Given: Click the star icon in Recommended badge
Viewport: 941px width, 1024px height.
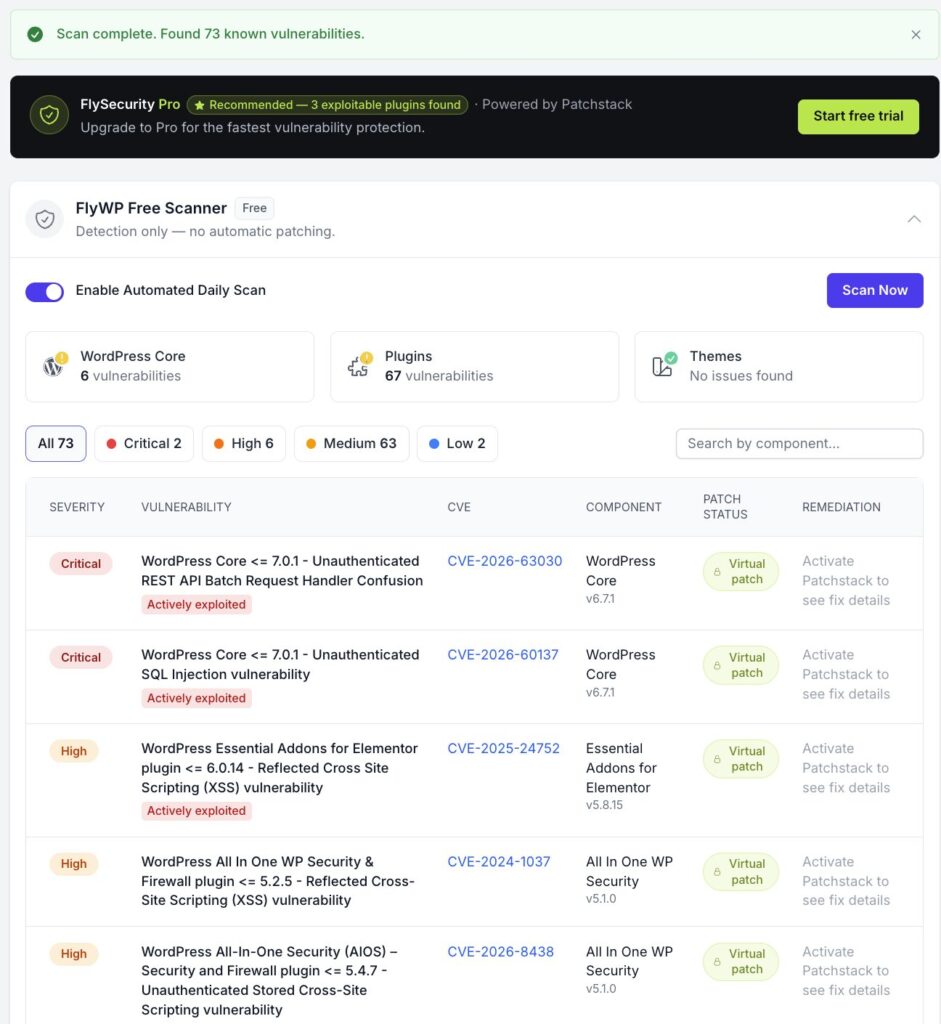Looking at the screenshot, I should pyautogui.click(x=199, y=105).
